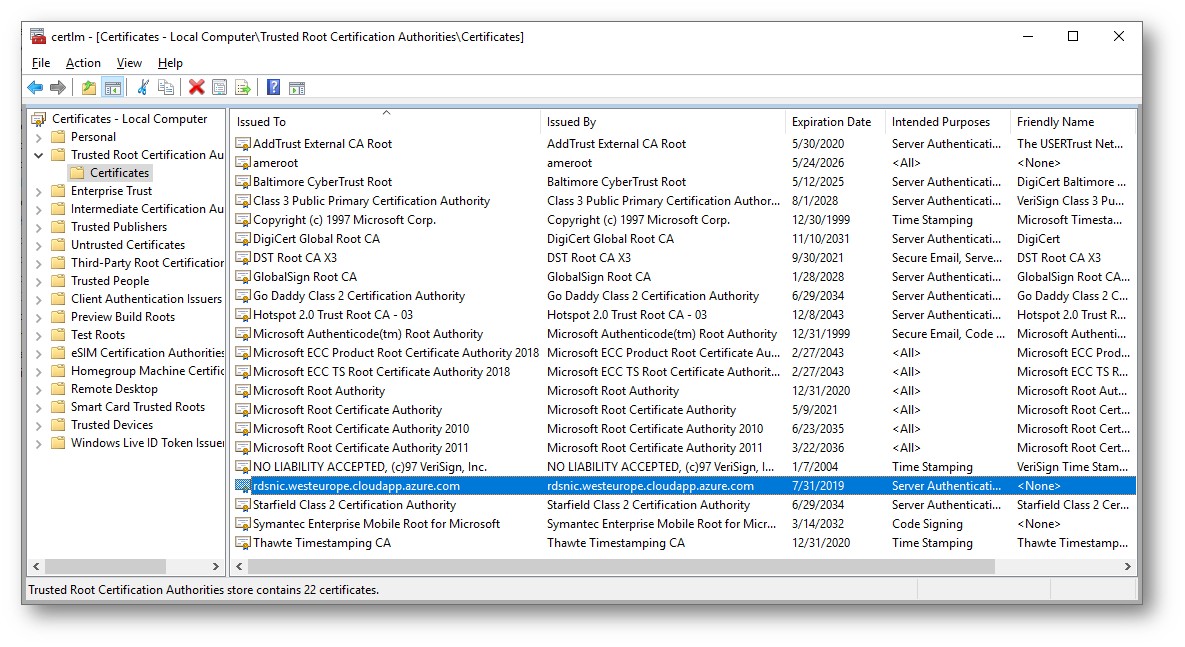Click the Enterprise Trust folder icon

pos(58,191)
